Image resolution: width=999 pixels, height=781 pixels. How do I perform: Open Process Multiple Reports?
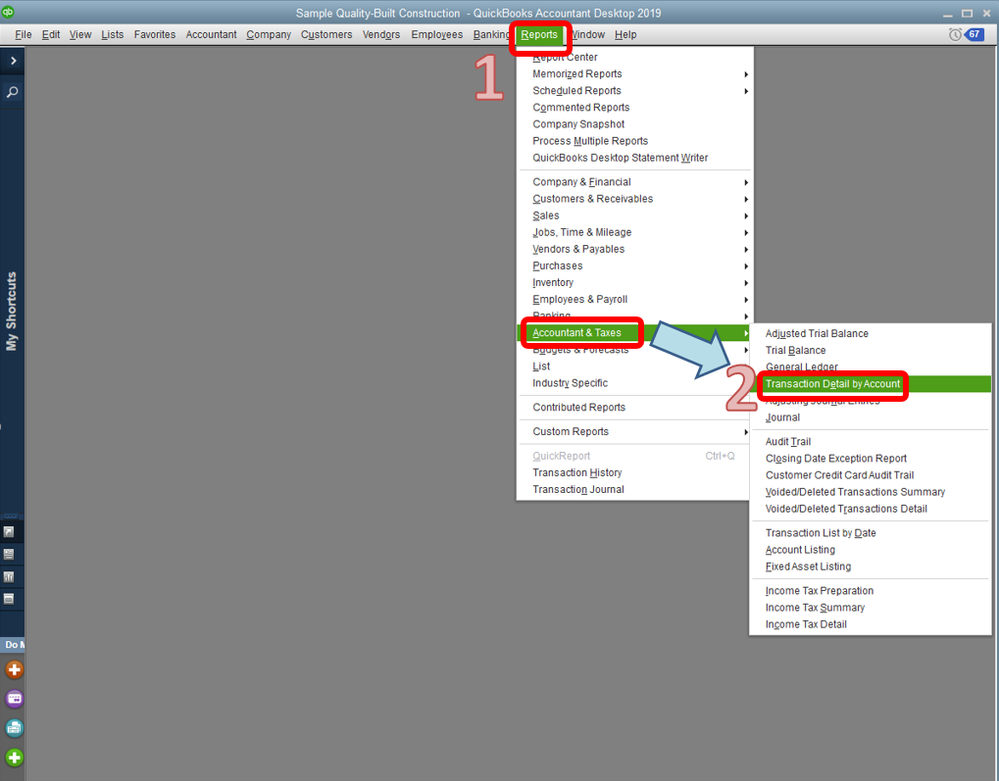coord(590,141)
